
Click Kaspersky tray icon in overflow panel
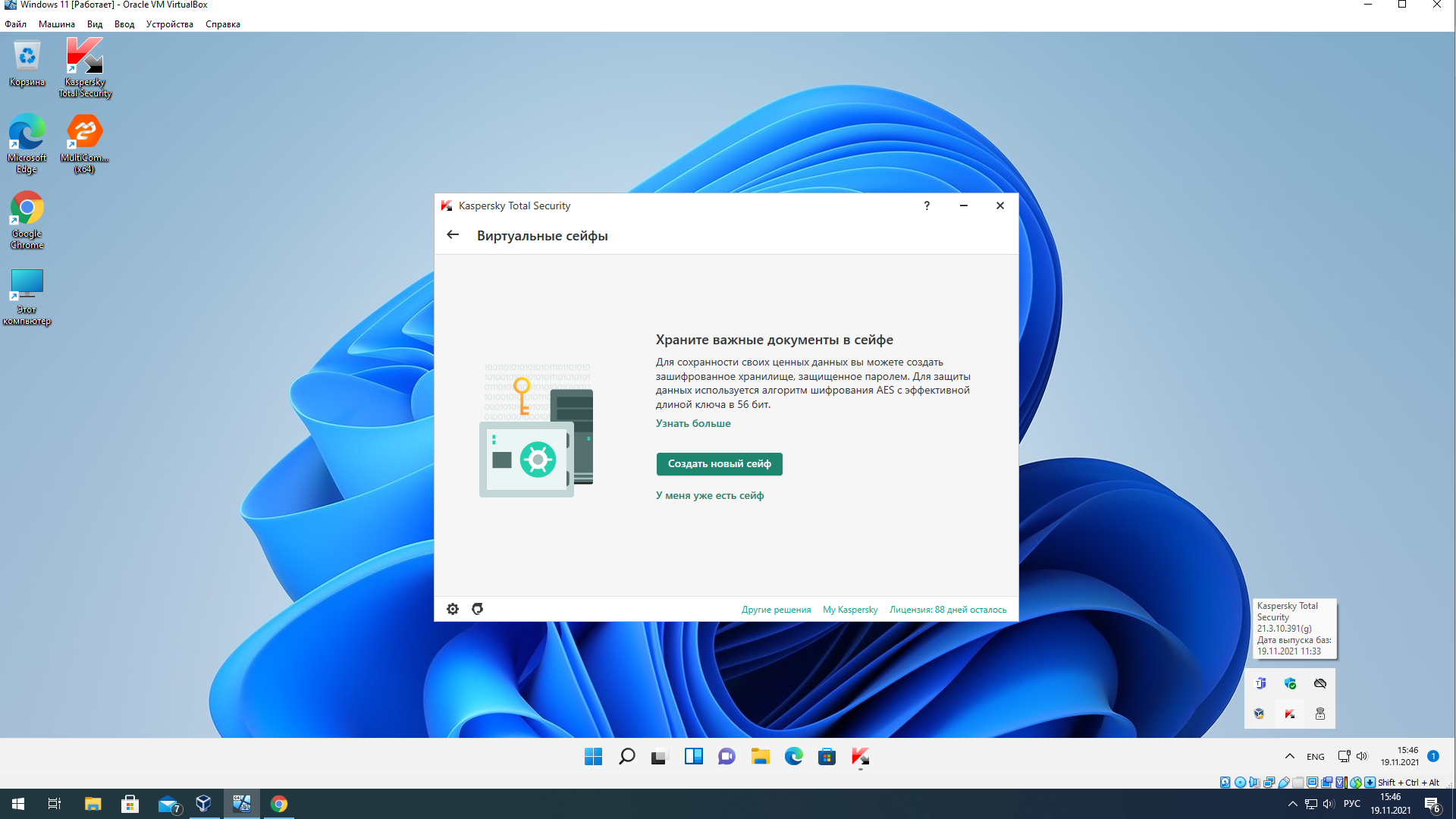pos(1290,714)
